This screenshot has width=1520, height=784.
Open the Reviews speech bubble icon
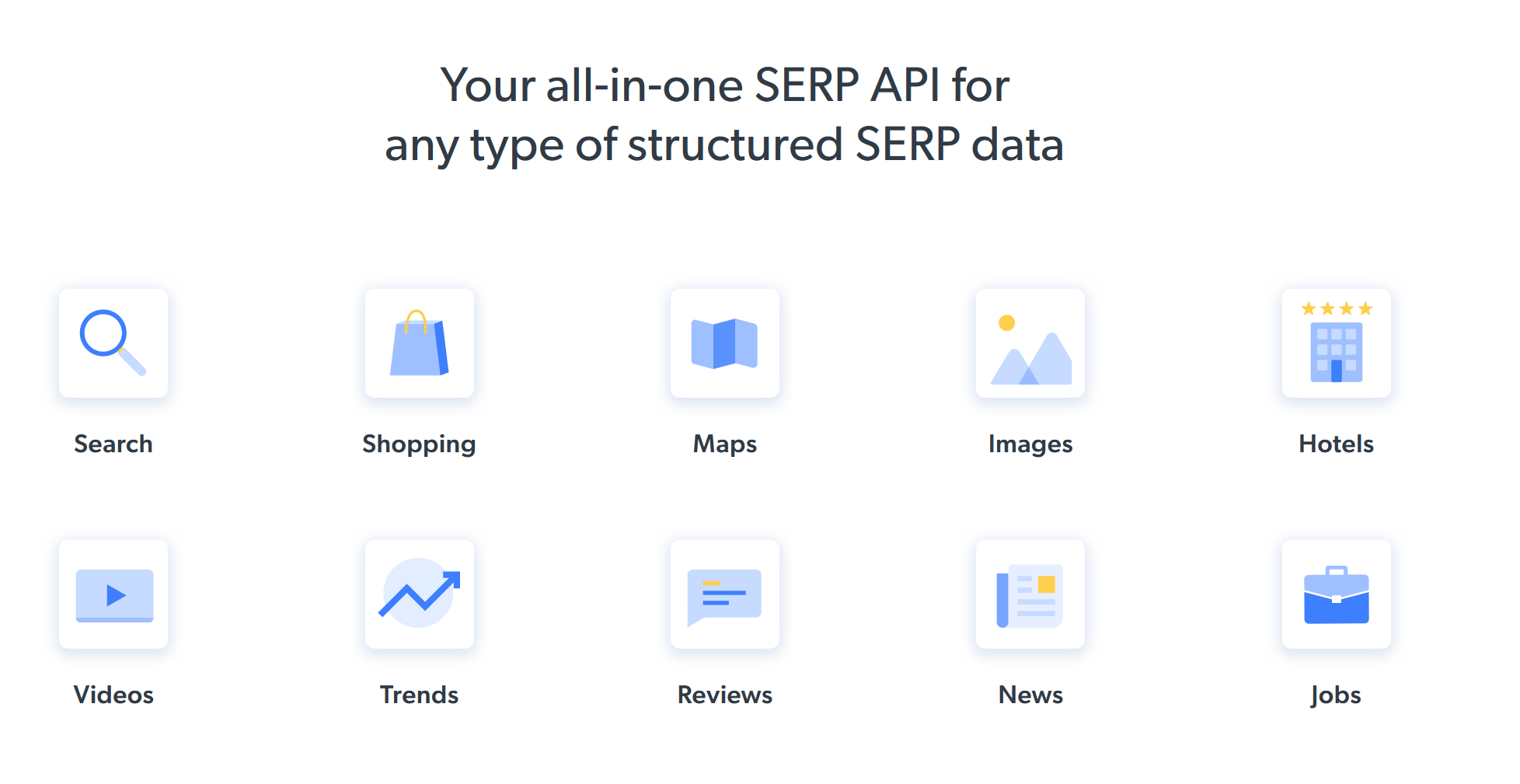725,594
